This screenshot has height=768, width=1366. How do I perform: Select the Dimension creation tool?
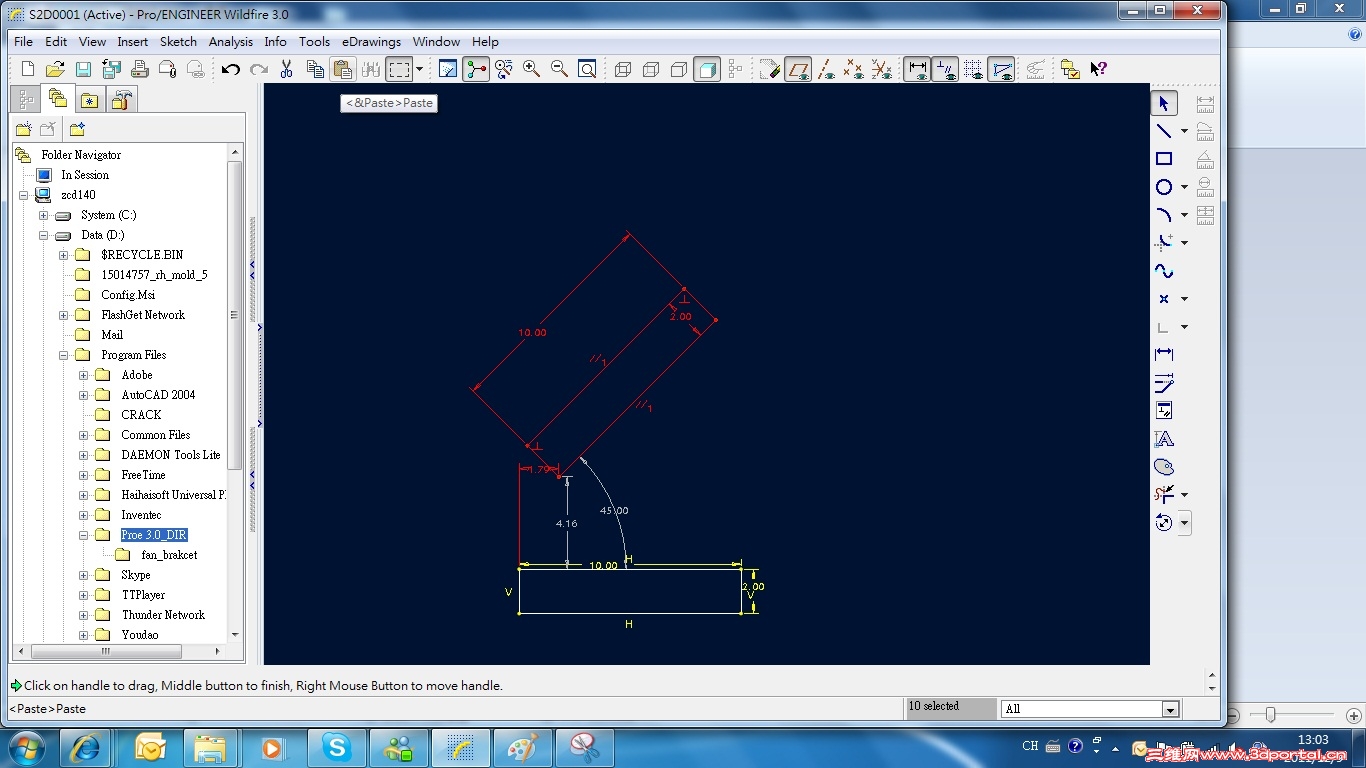click(1164, 355)
